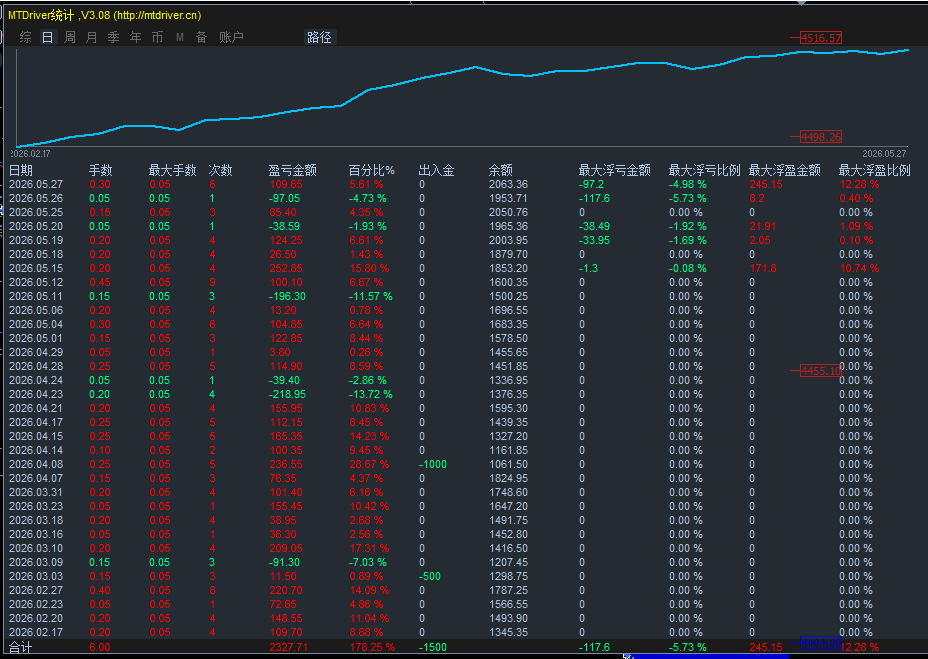Click the 路径 path button
The image size is (928, 659).
320,37
